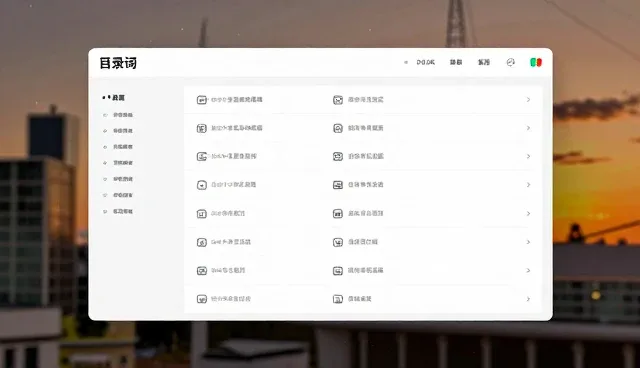Click the right-column icon in the second list row
This screenshot has height=368, width=640.
[338, 129]
